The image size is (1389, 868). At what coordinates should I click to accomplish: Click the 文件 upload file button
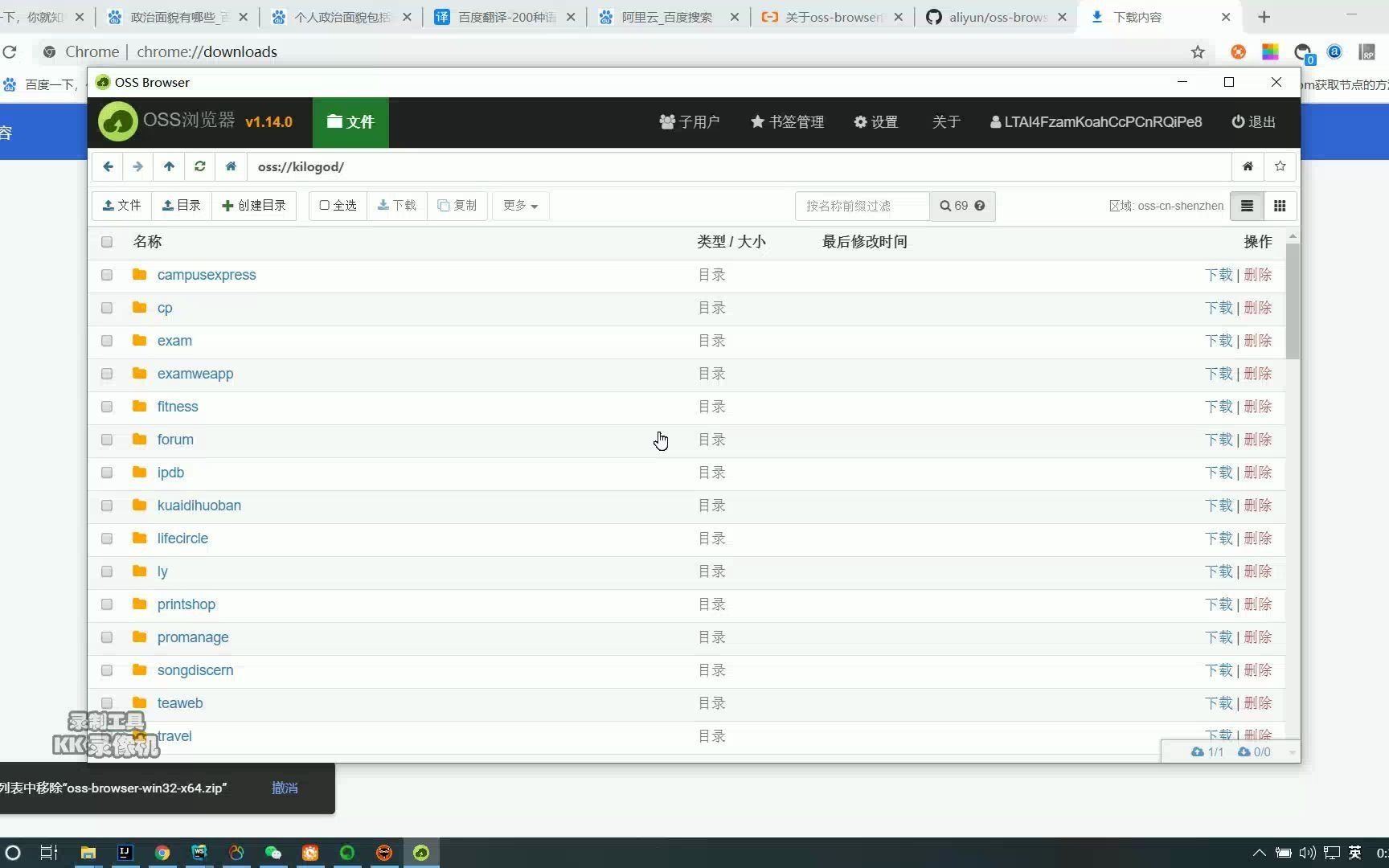click(x=121, y=206)
